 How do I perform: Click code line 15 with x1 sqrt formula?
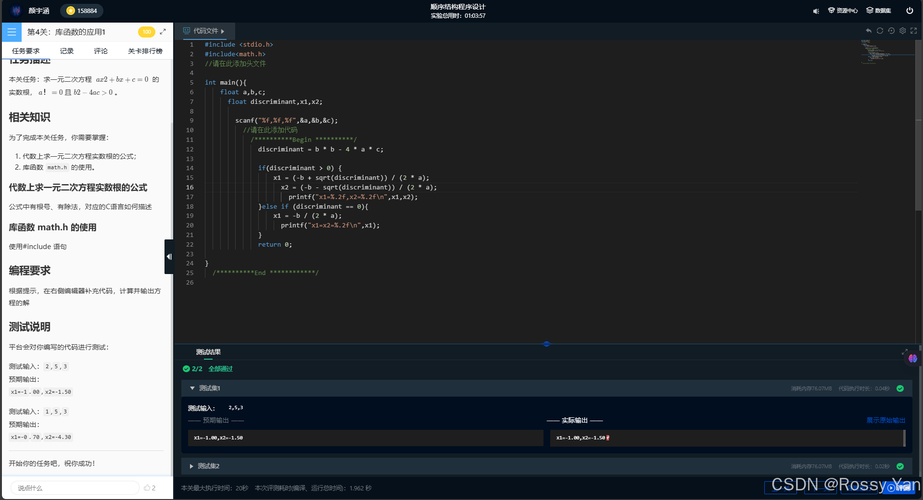351,177
